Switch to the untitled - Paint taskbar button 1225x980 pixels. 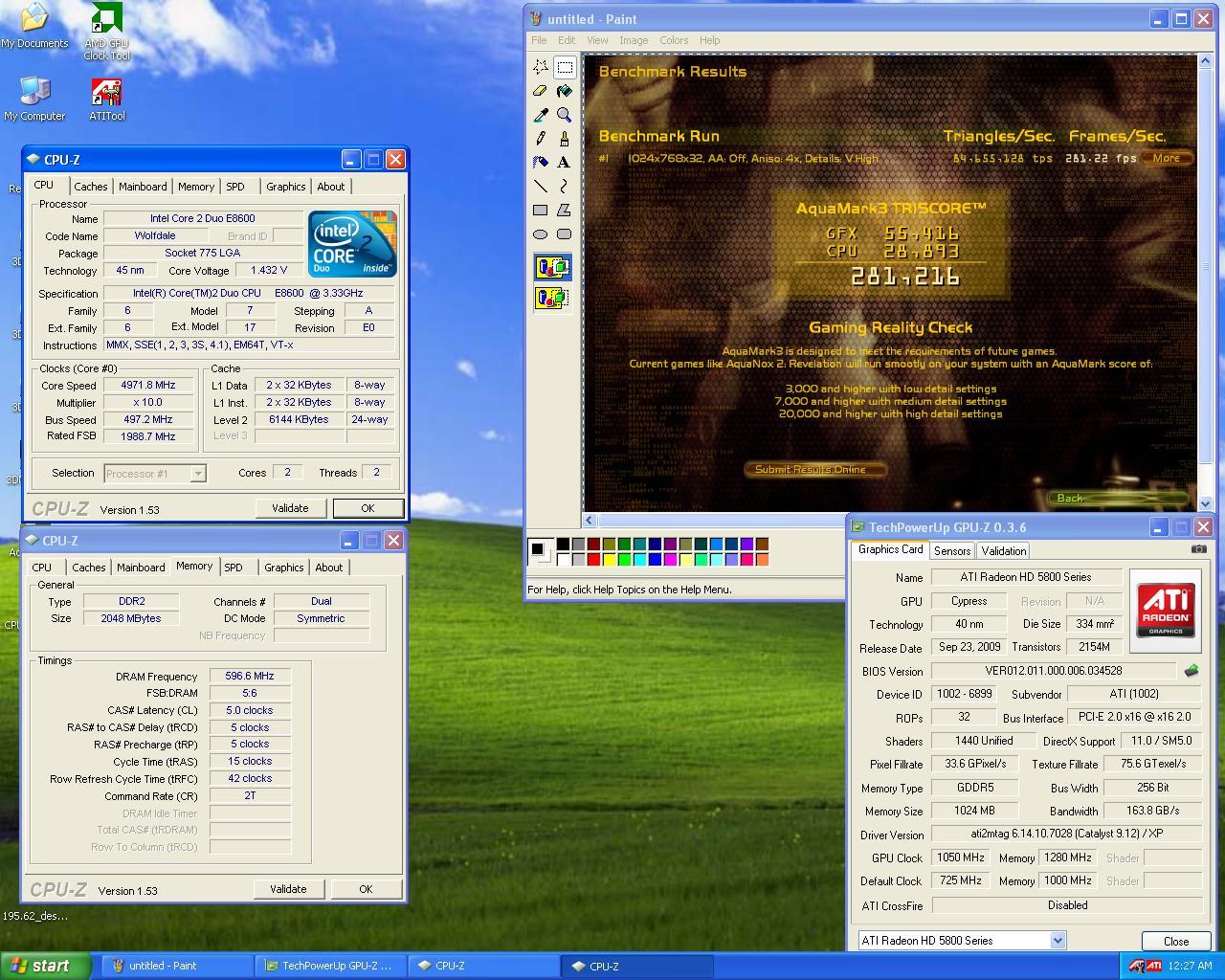tap(176, 966)
